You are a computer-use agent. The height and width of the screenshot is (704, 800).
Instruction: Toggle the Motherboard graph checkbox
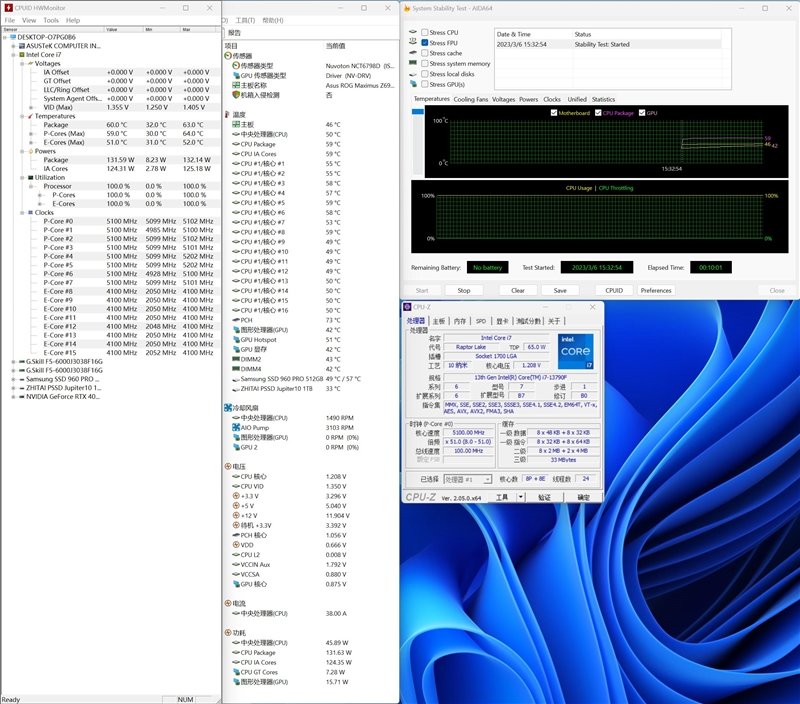coord(554,113)
